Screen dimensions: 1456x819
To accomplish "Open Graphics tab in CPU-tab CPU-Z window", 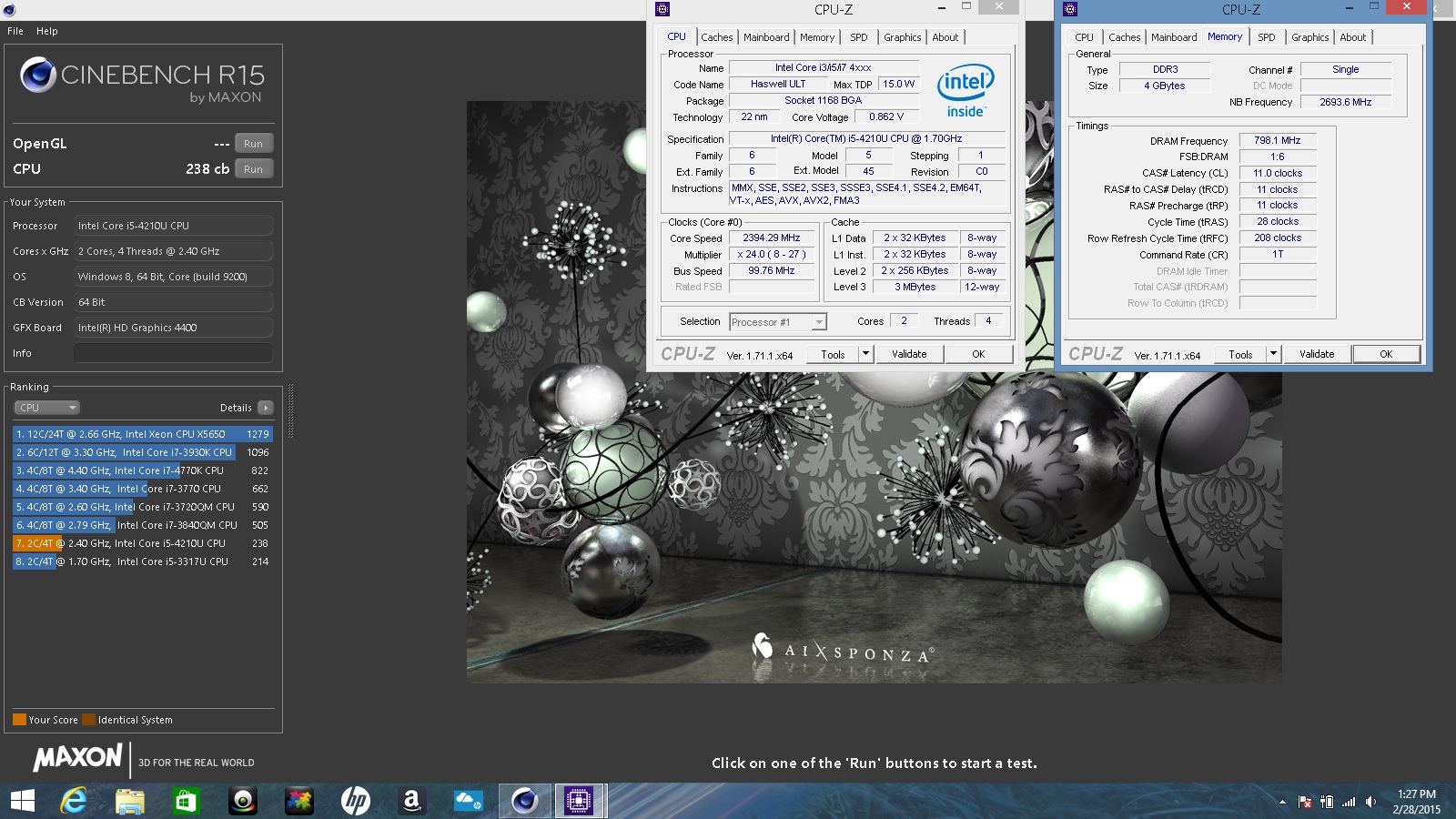I will coord(903,37).
